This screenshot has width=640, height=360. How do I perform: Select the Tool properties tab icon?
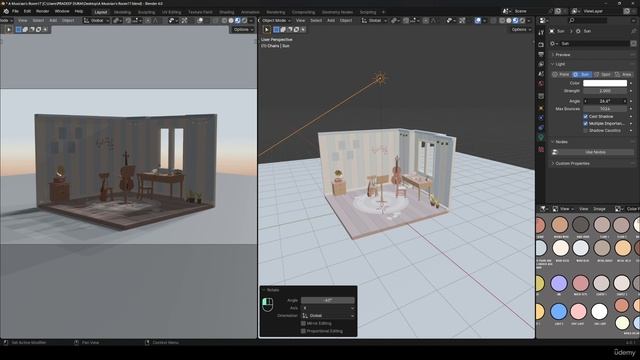click(541, 33)
